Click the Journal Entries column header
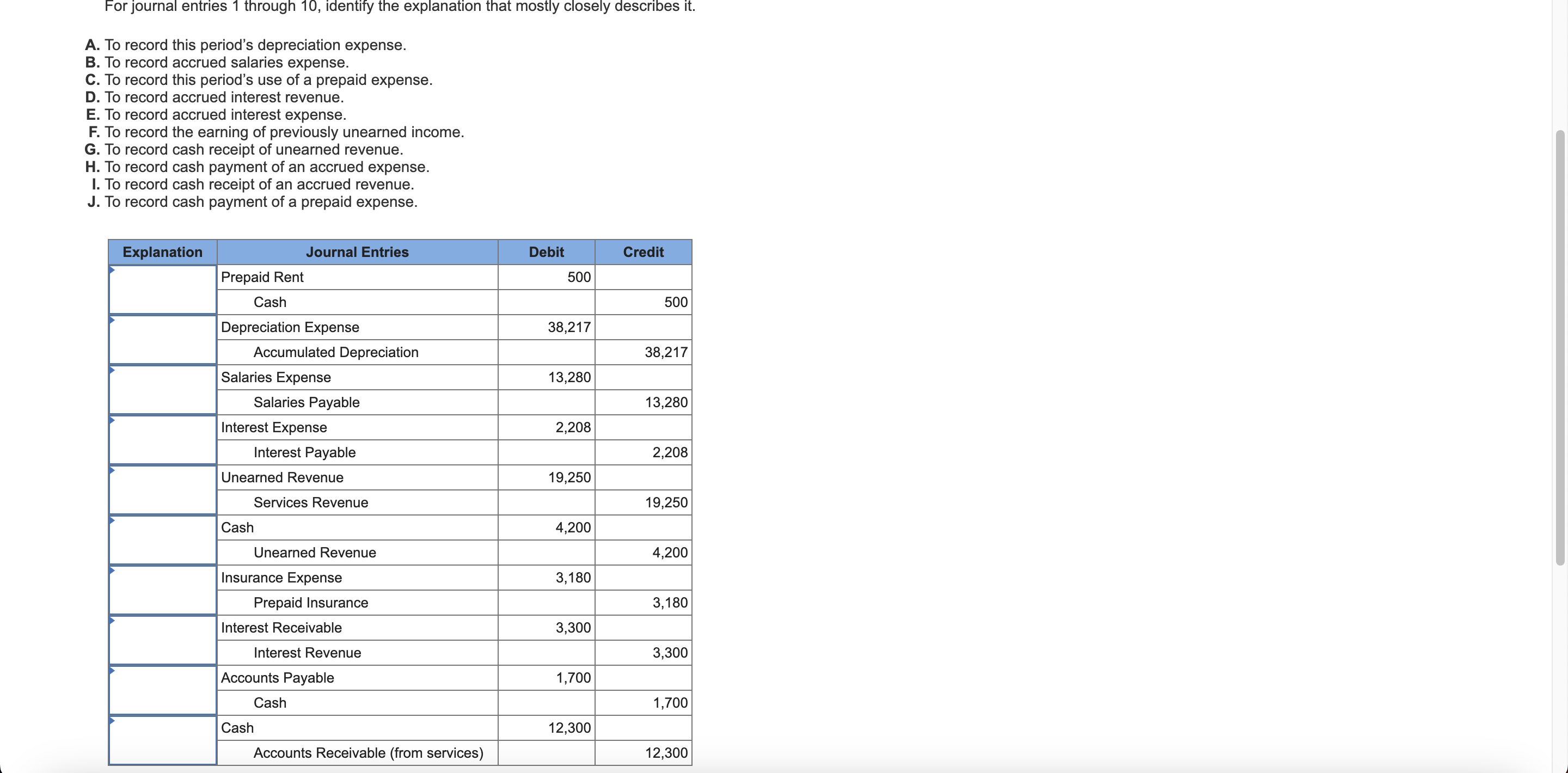This screenshot has width=1568, height=773. 357,252
